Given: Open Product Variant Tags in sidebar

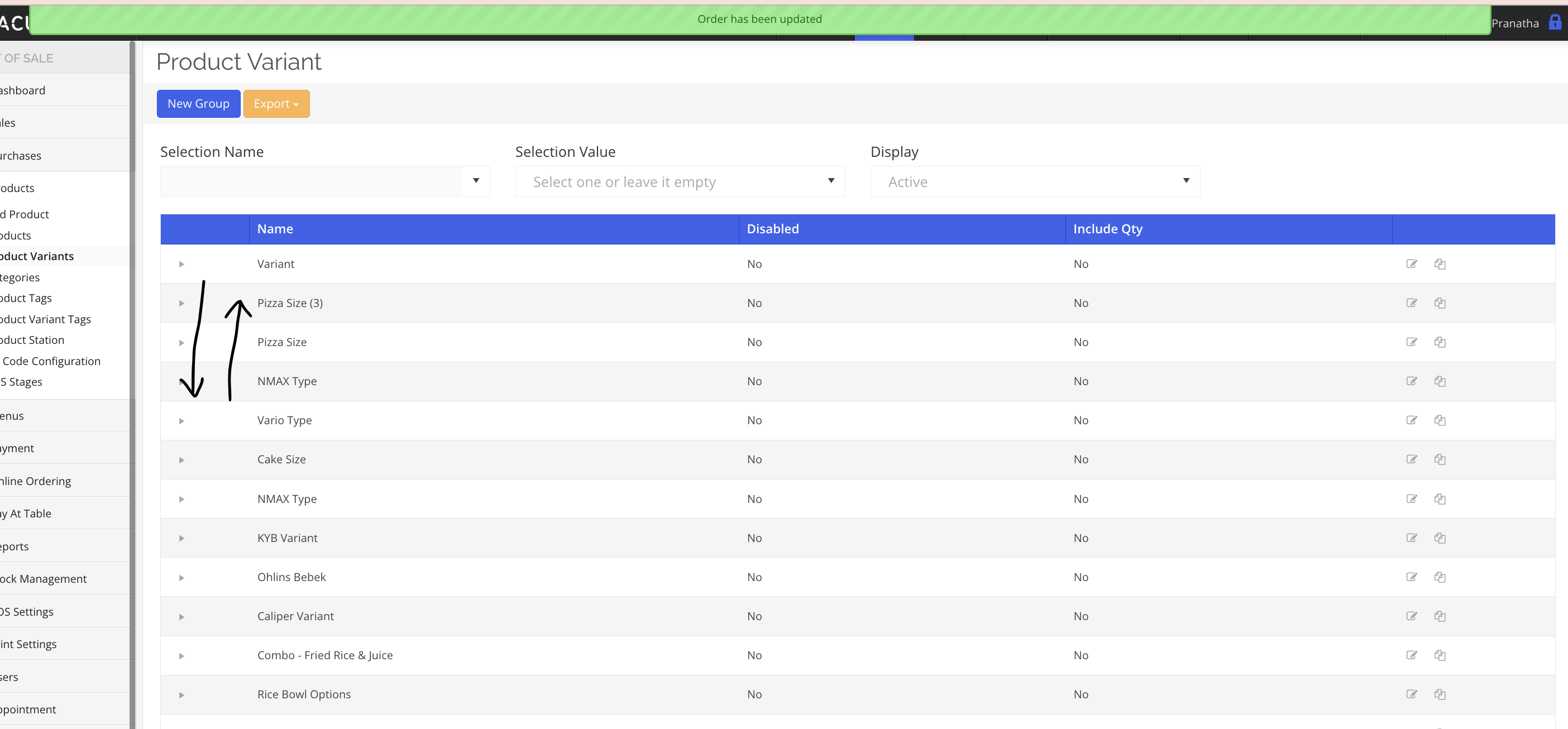Looking at the screenshot, I should tap(46, 319).
